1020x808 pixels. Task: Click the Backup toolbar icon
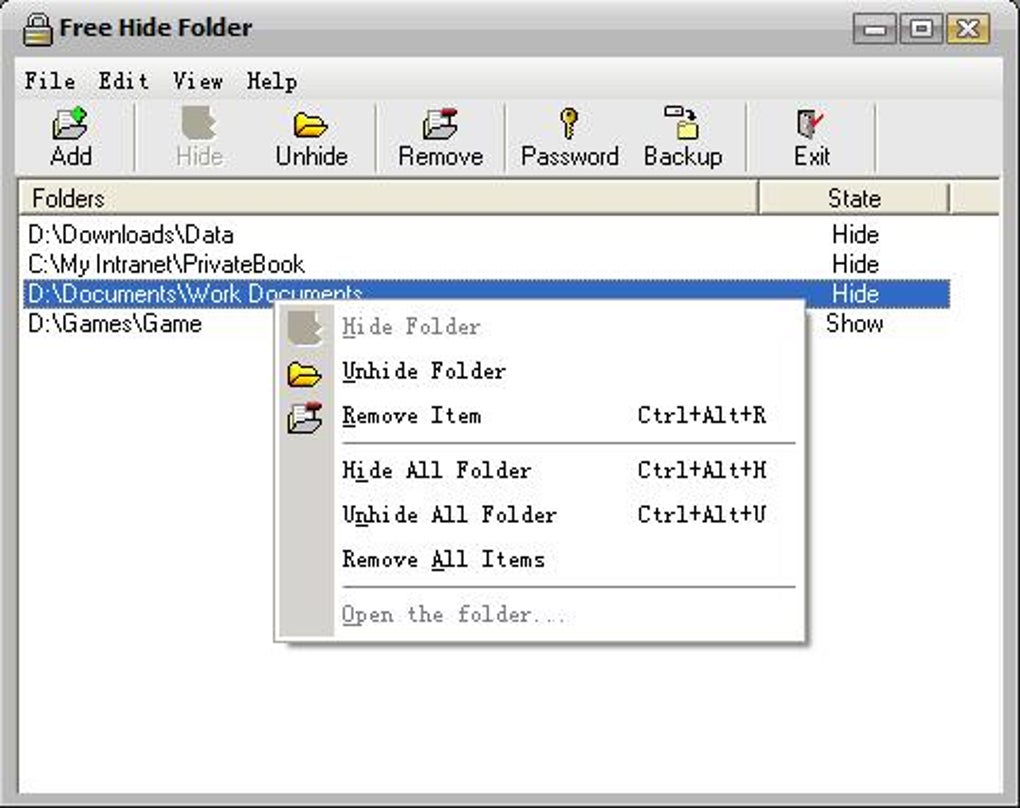(682, 123)
